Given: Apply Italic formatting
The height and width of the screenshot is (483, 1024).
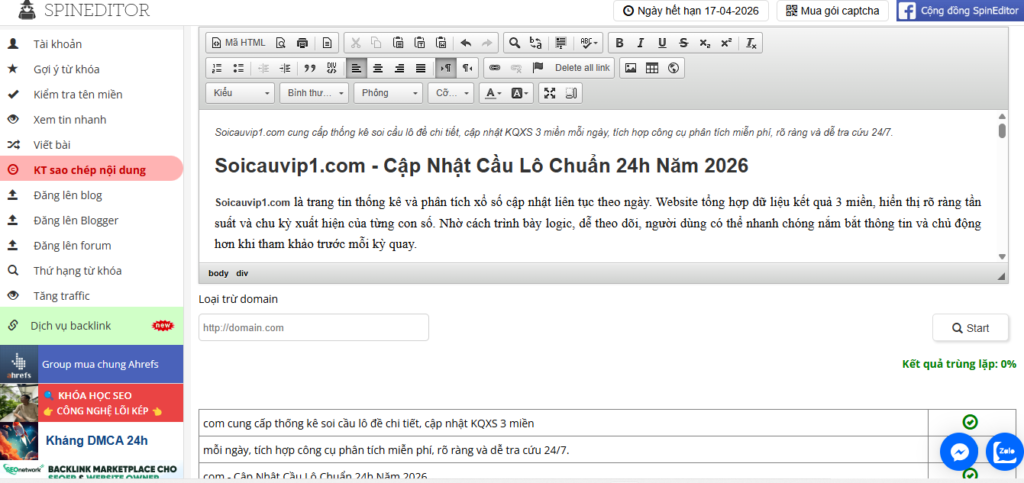Looking at the screenshot, I should (641, 43).
